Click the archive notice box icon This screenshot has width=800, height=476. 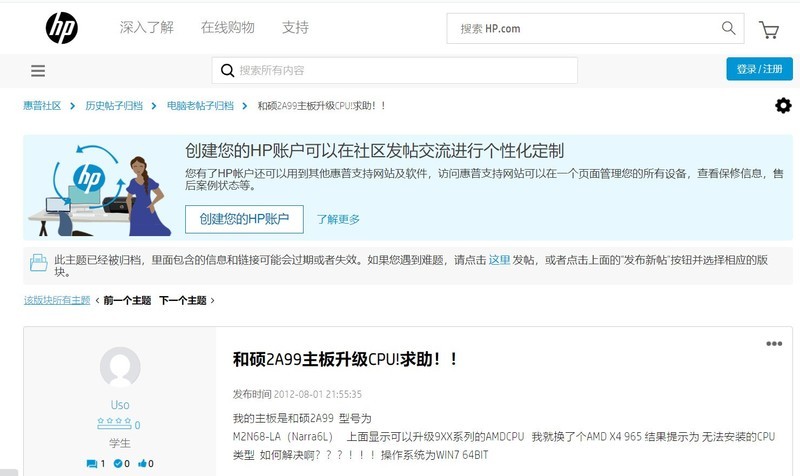38,263
